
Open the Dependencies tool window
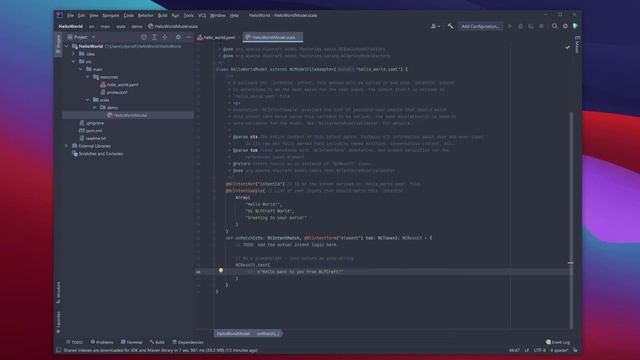pos(188,342)
